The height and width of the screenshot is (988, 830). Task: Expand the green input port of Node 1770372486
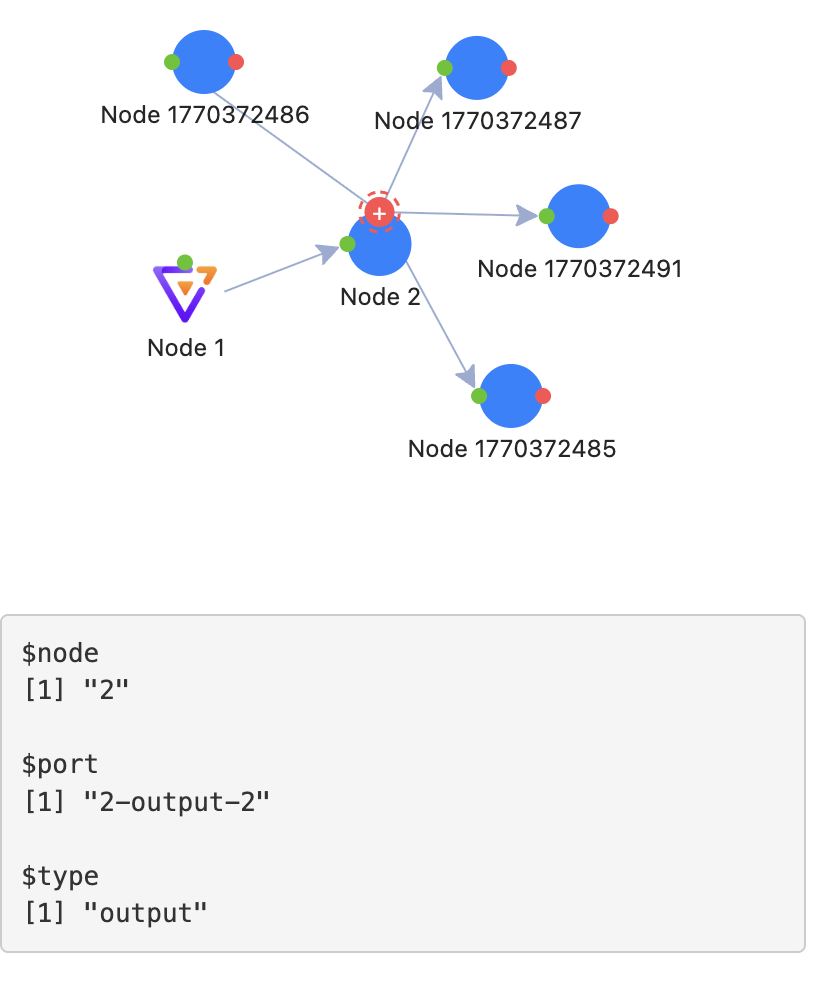coord(172,61)
